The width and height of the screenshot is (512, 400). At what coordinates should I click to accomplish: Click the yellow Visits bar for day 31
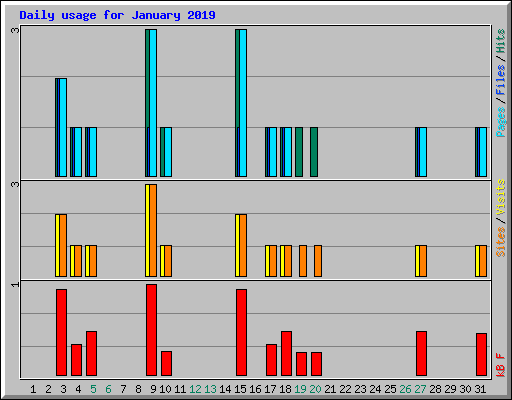pos(477,261)
